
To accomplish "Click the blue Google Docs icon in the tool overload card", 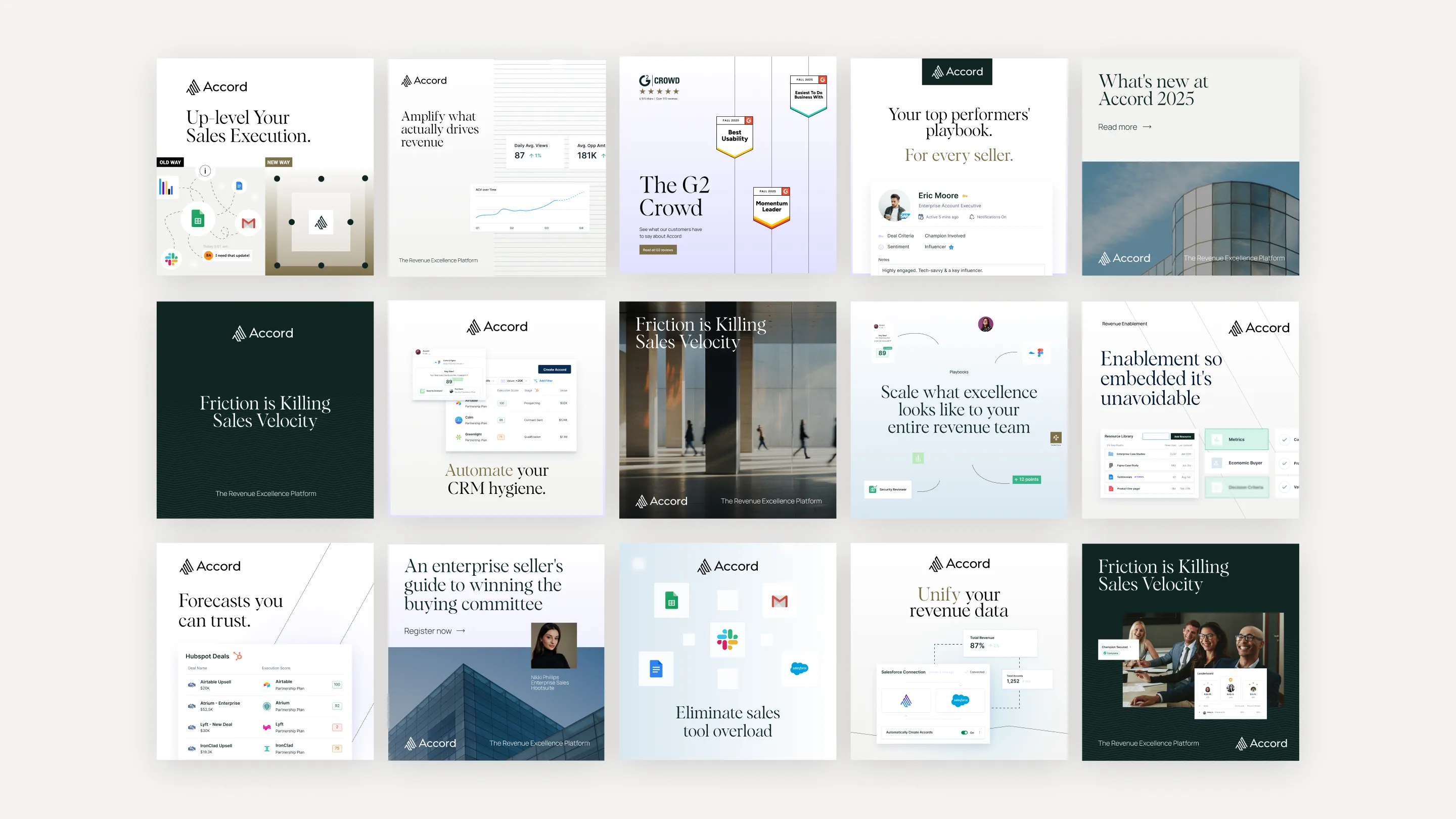I will [x=656, y=669].
